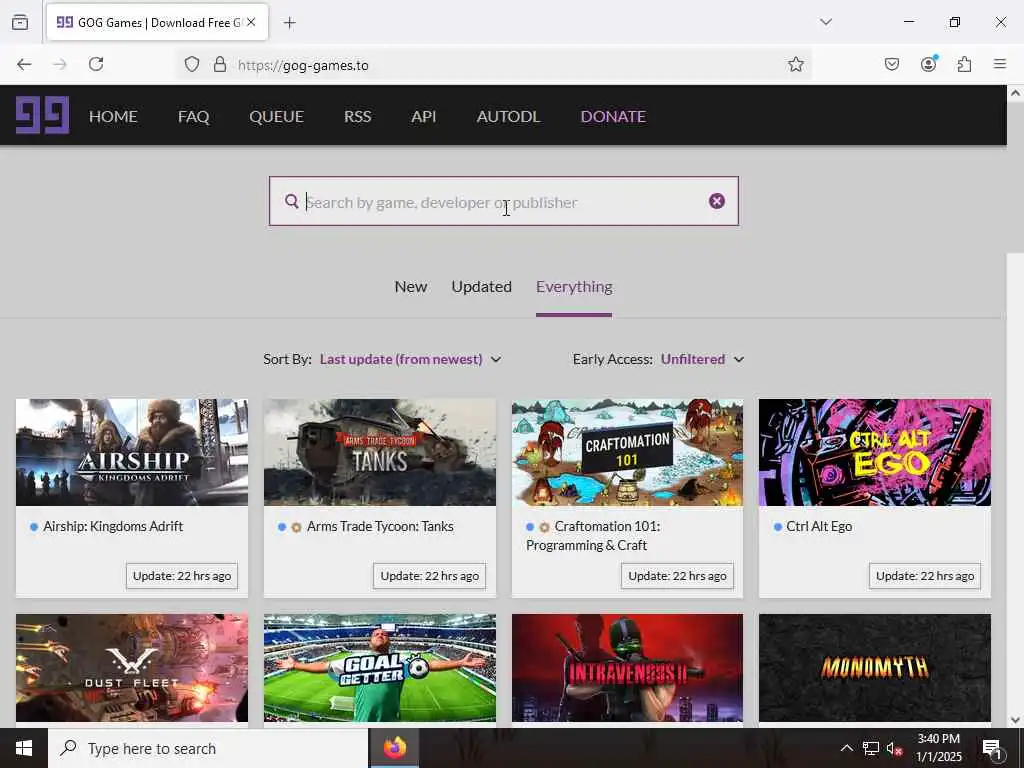Click the magnifier icon in search box
This screenshot has height=768, width=1024.
(x=291, y=201)
